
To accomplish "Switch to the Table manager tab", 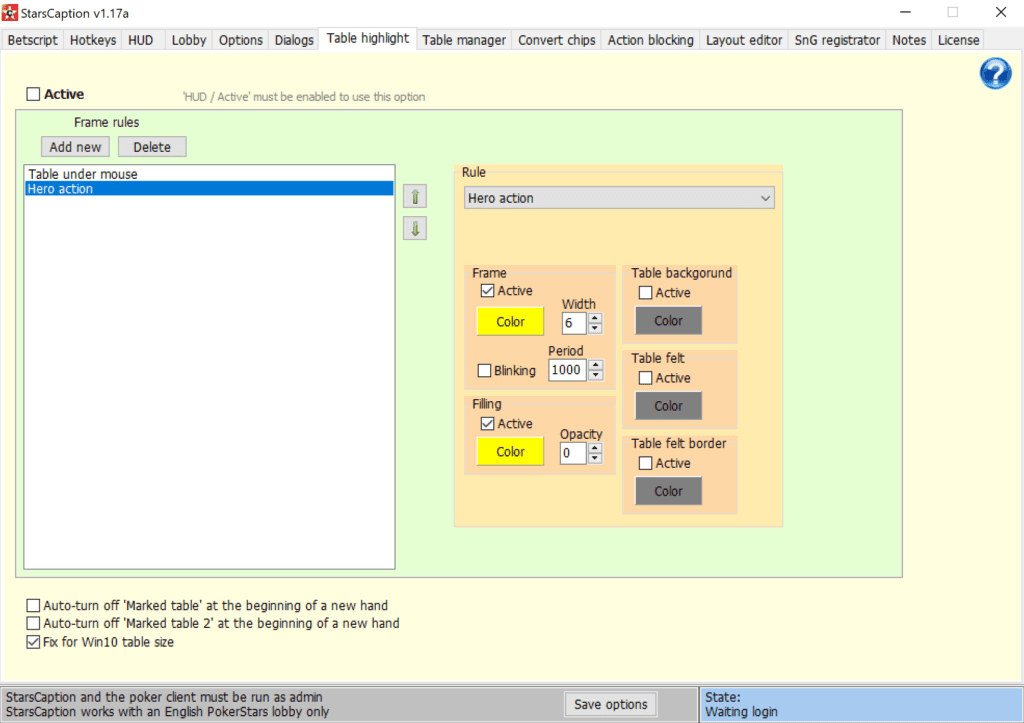I will 464,40.
